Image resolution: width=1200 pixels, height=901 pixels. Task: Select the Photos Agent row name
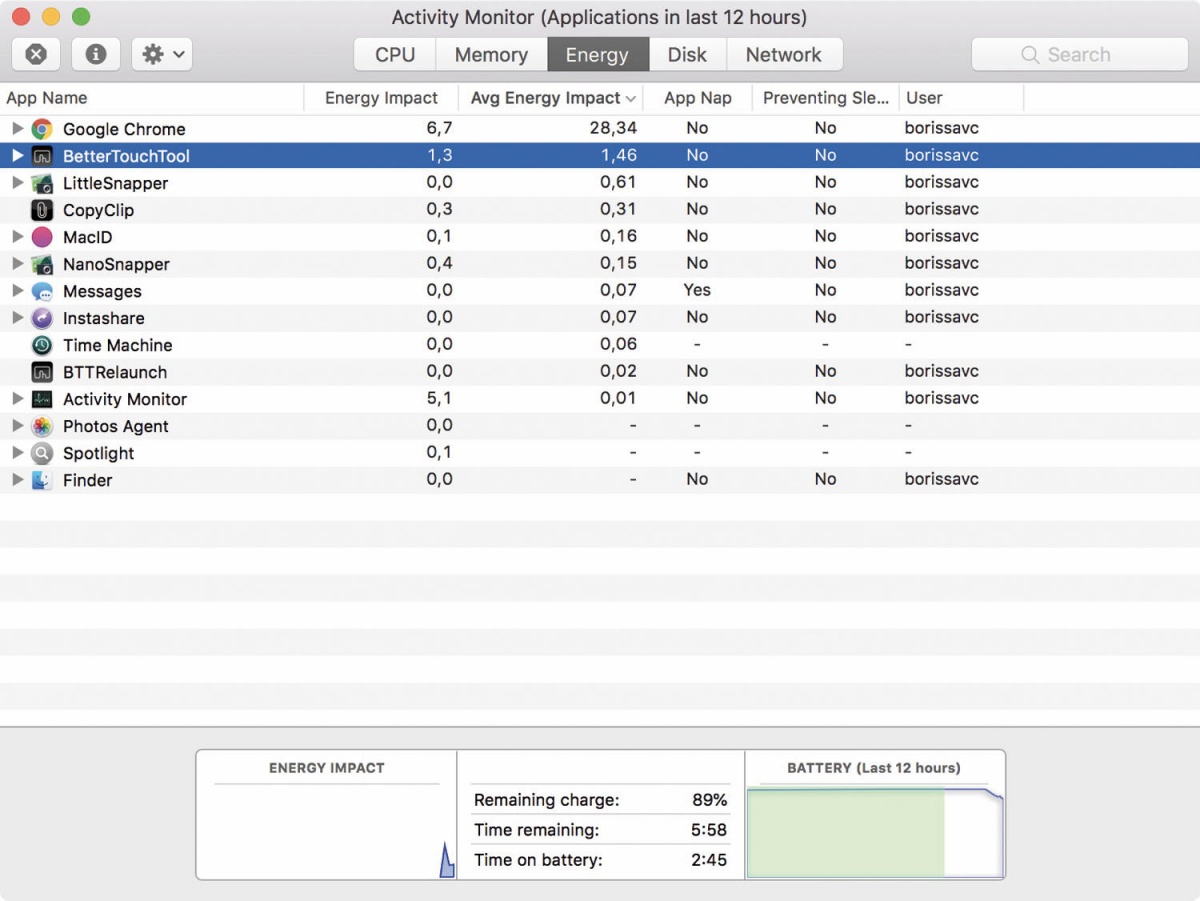pos(116,426)
